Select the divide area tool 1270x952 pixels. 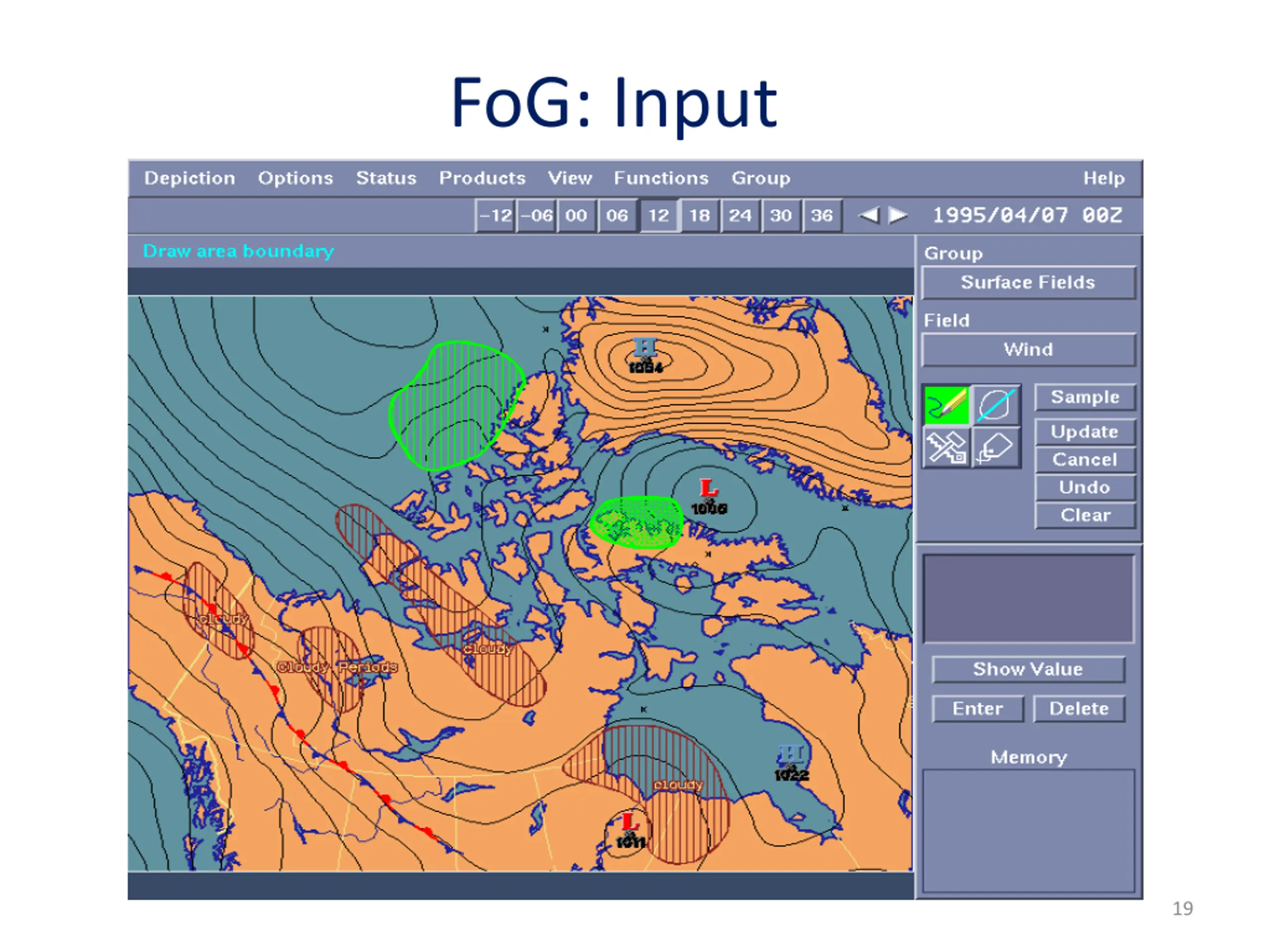pyautogui.click(x=996, y=405)
